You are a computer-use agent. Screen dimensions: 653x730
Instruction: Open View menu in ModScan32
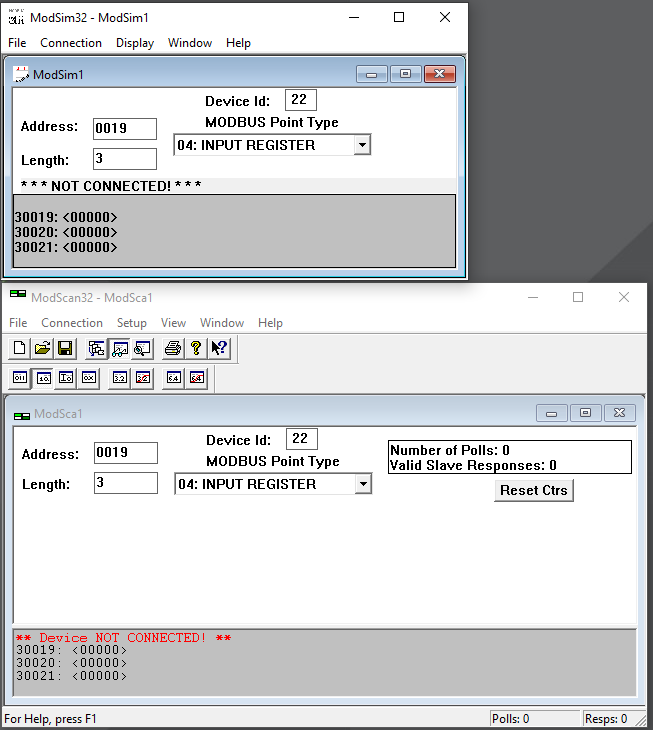tap(173, 323)
